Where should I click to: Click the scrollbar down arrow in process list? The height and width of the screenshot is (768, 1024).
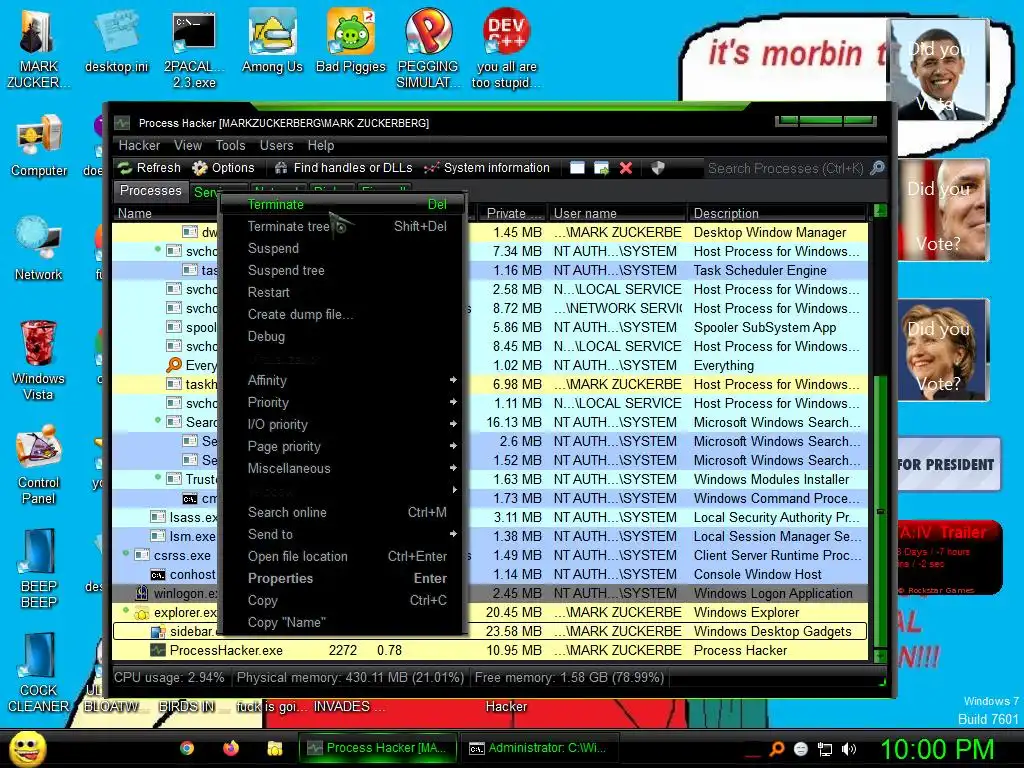click(880, 655)
